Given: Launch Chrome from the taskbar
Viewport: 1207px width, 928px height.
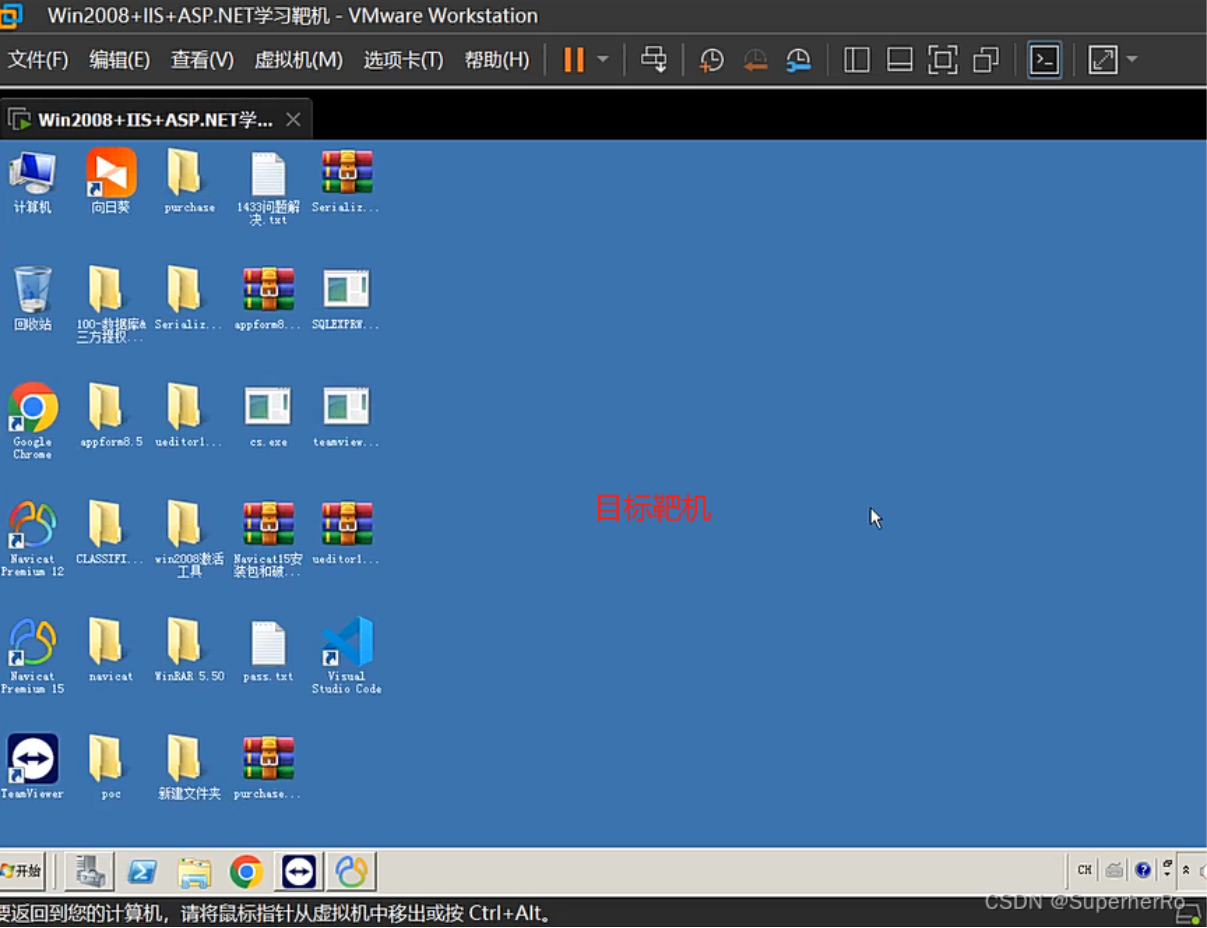Looking at the screenshot, I should tap(246, 871).
